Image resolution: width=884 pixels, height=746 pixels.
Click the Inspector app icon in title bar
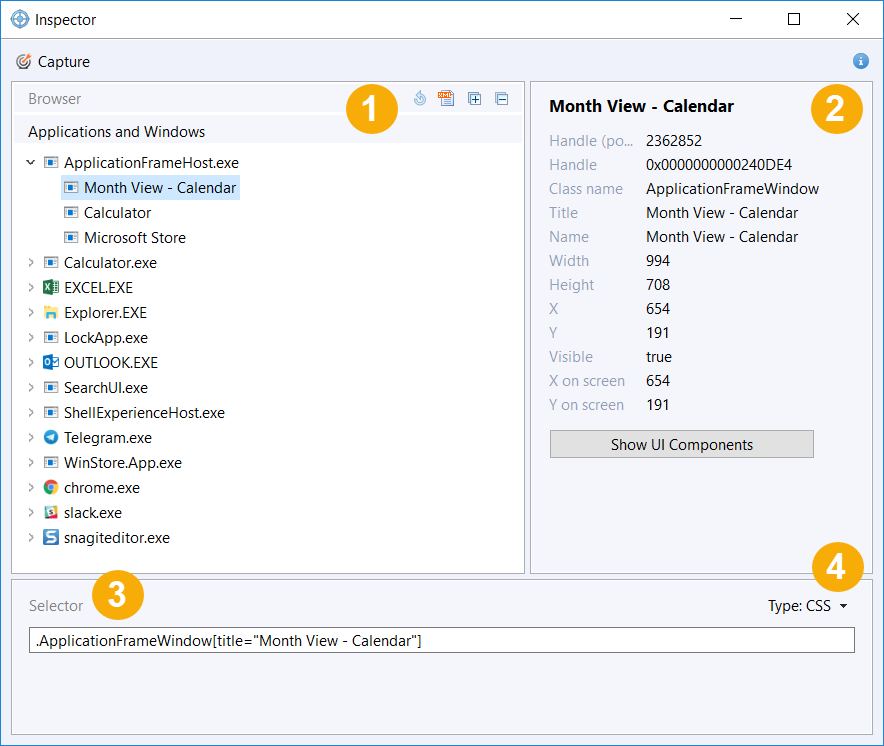[x=20, y=19]
